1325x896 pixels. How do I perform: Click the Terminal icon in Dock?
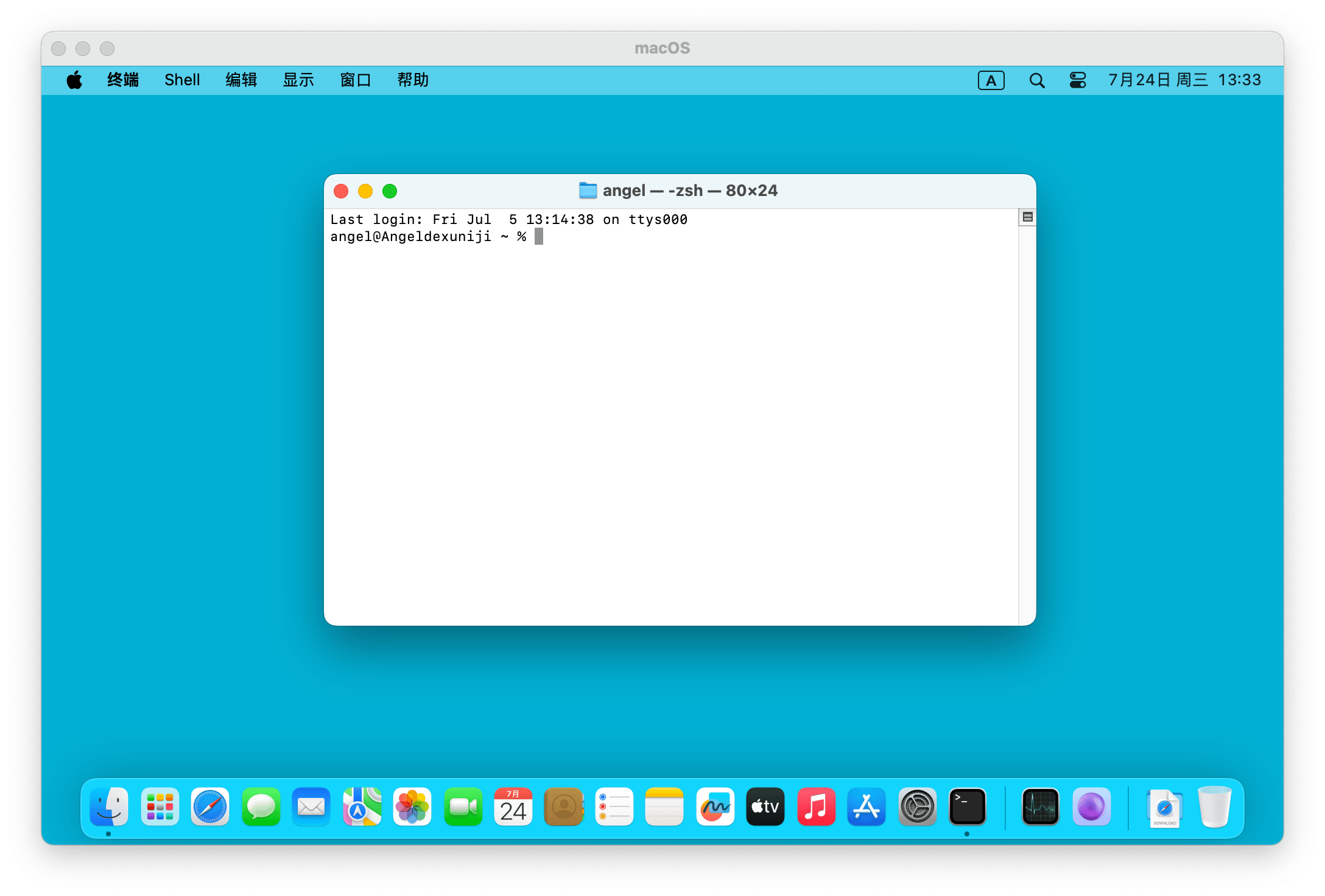click(x=967, y=807)
